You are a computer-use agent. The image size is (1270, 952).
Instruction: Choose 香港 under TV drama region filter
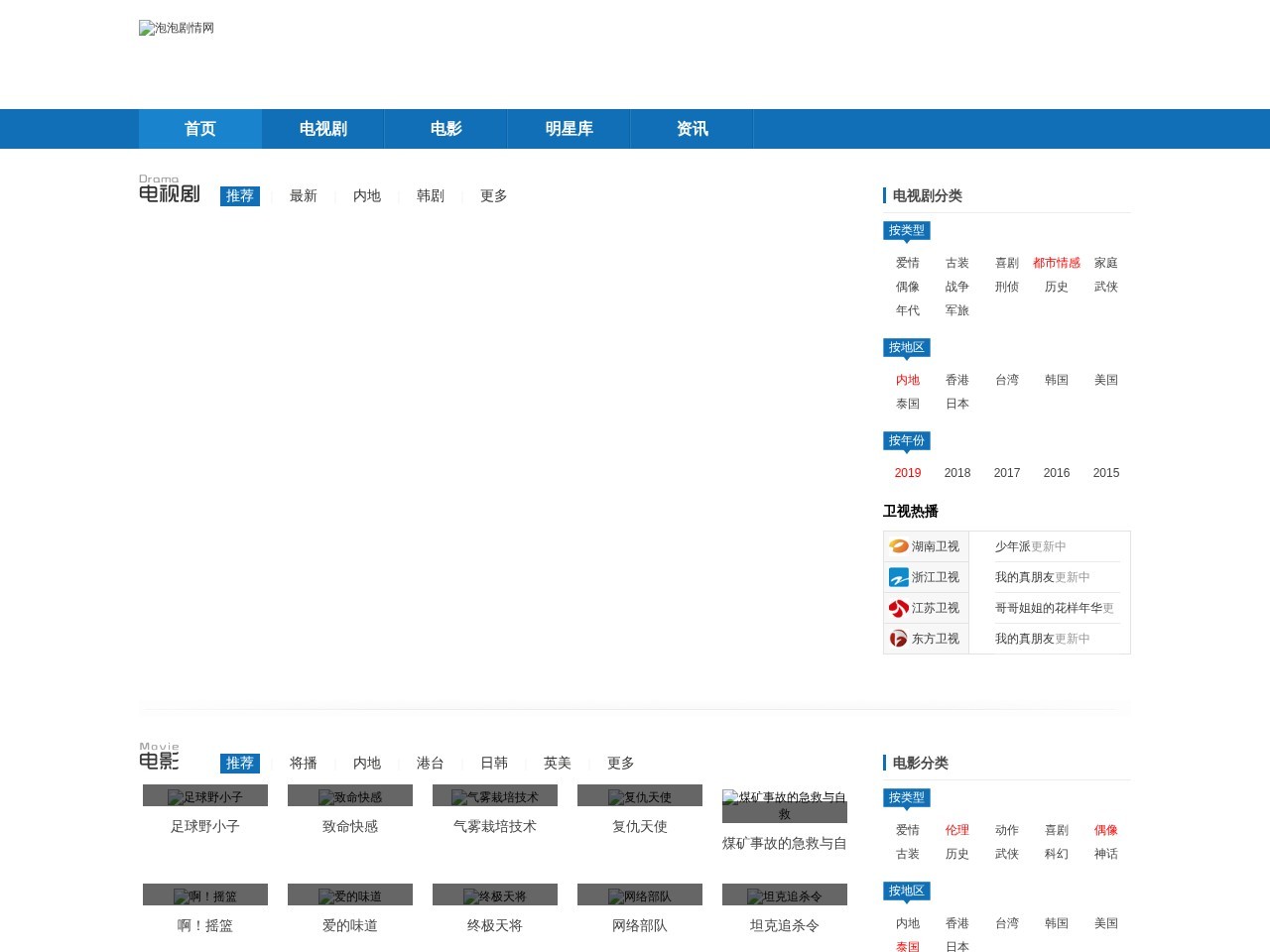tap(957, 380)
